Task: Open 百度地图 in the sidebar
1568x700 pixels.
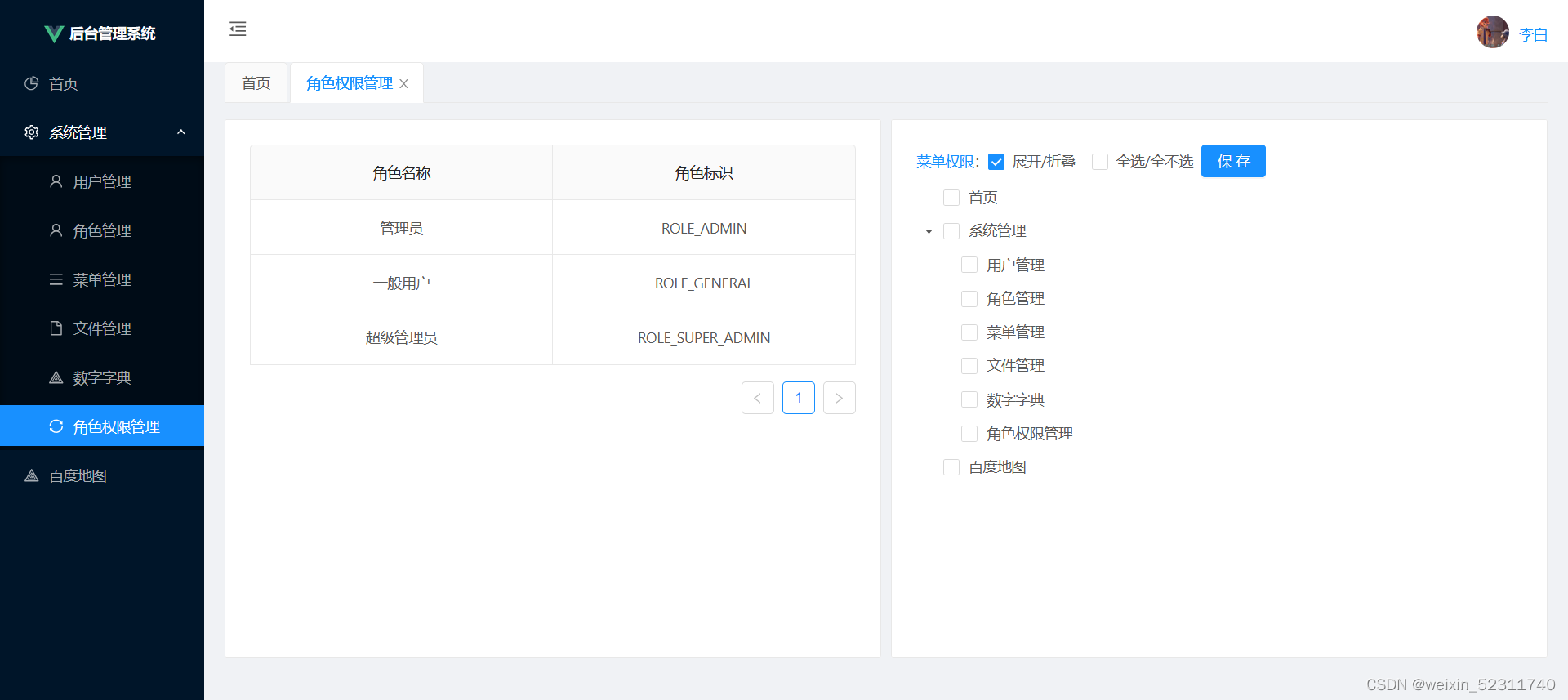Action: click(x=102, y=475)
